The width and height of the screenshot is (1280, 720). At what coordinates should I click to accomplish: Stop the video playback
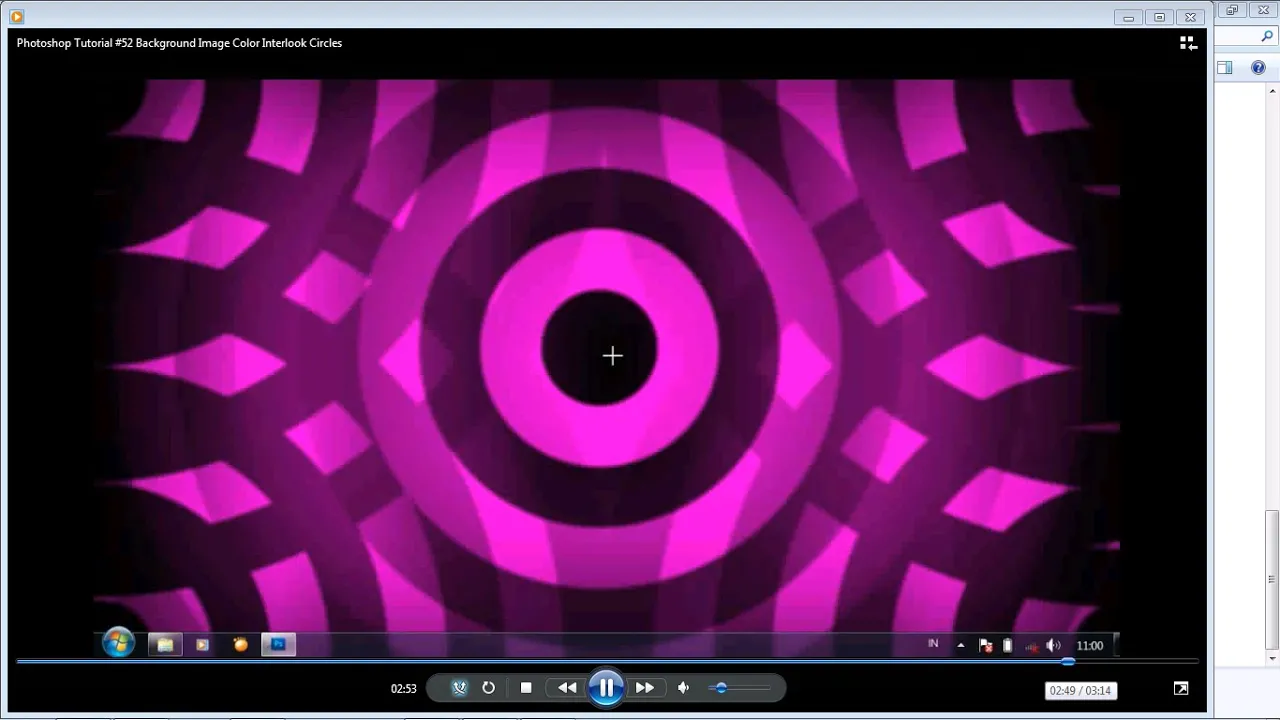(526, 688)
